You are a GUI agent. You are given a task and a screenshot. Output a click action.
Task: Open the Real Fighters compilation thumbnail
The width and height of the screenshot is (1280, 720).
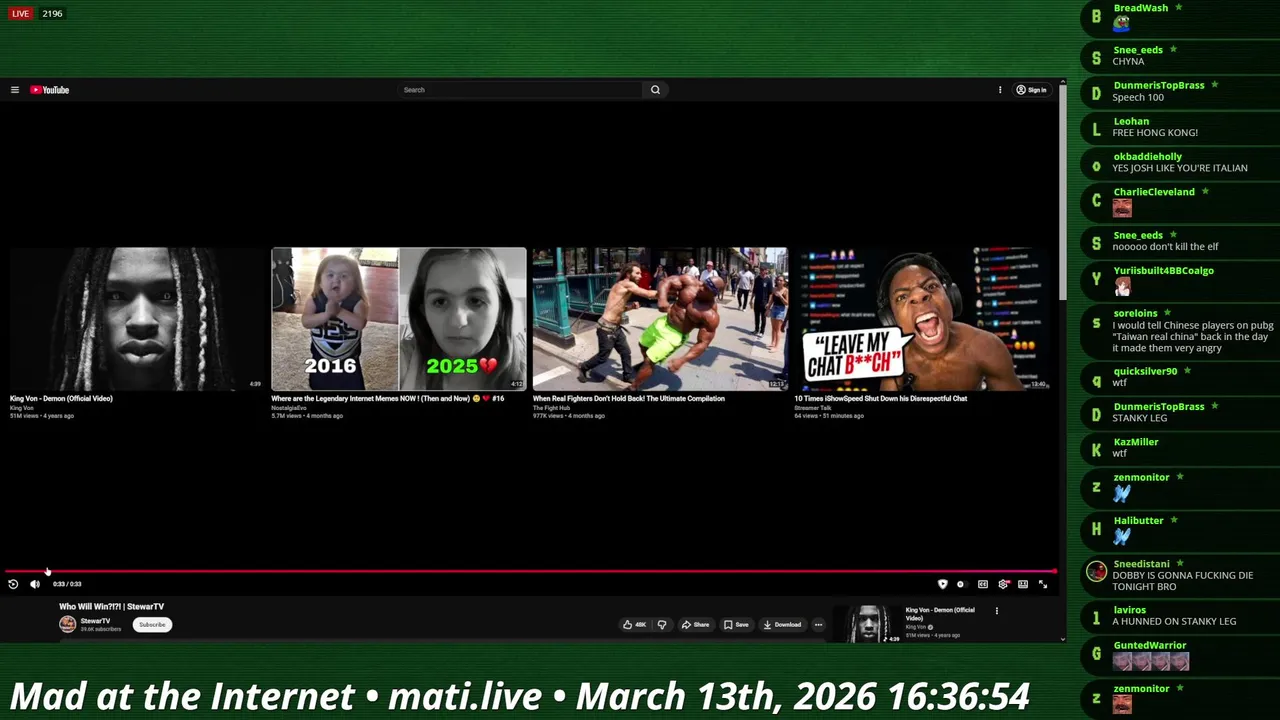(x=660, y=319)
